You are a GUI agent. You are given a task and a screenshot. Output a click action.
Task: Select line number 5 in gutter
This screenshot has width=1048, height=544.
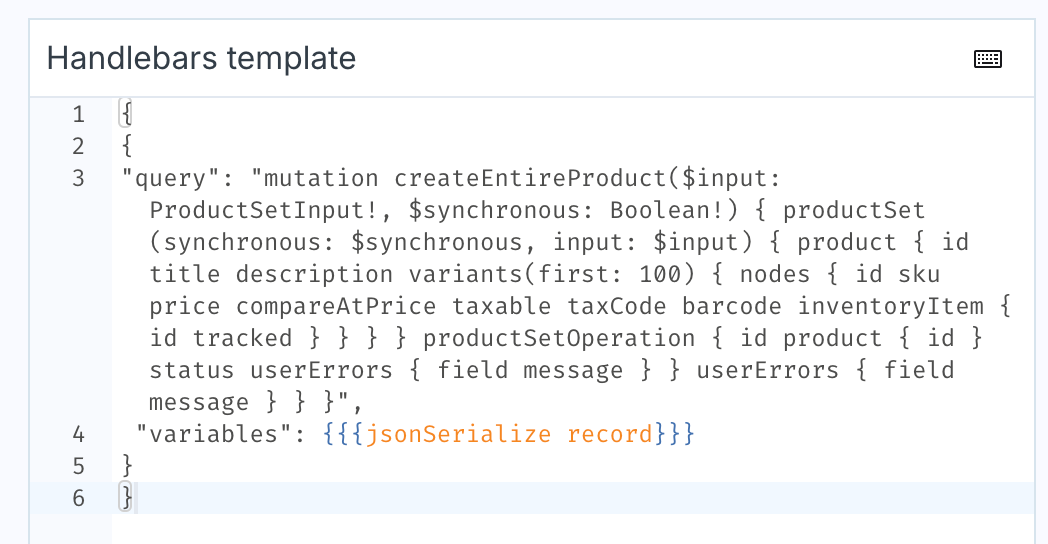click(79, 466)
